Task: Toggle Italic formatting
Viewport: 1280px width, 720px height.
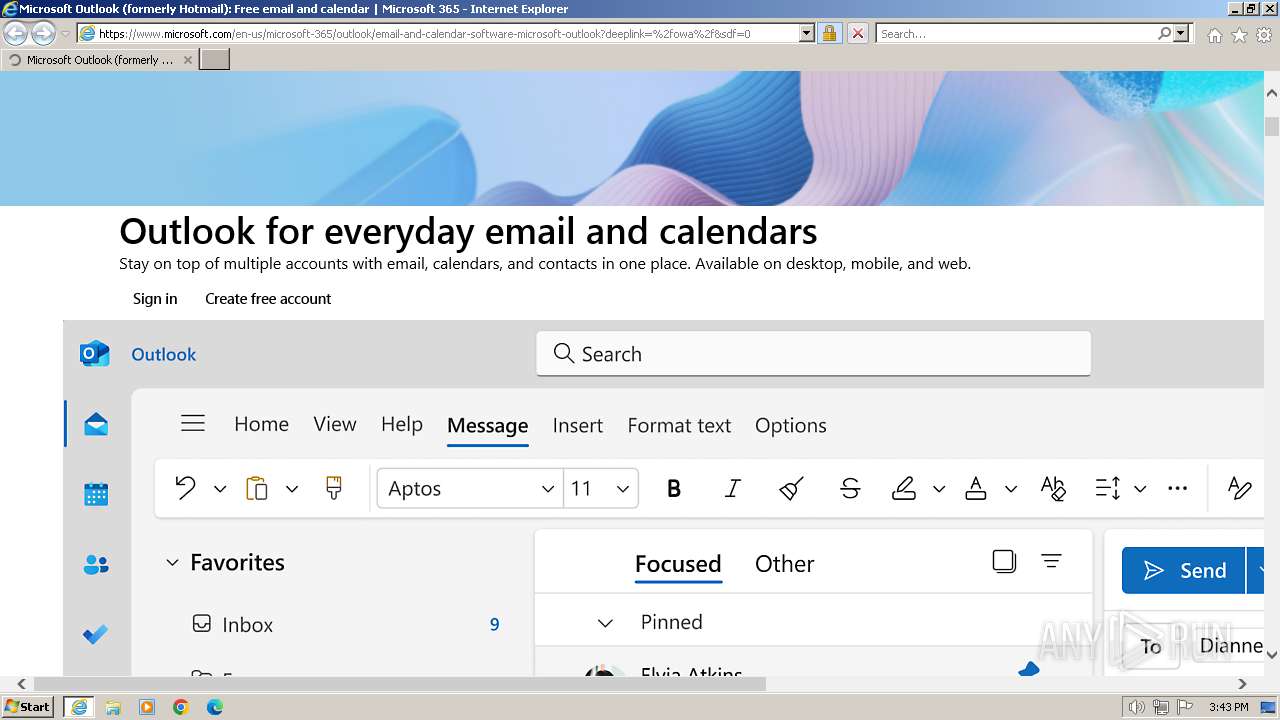Action: tap(733, 488)
